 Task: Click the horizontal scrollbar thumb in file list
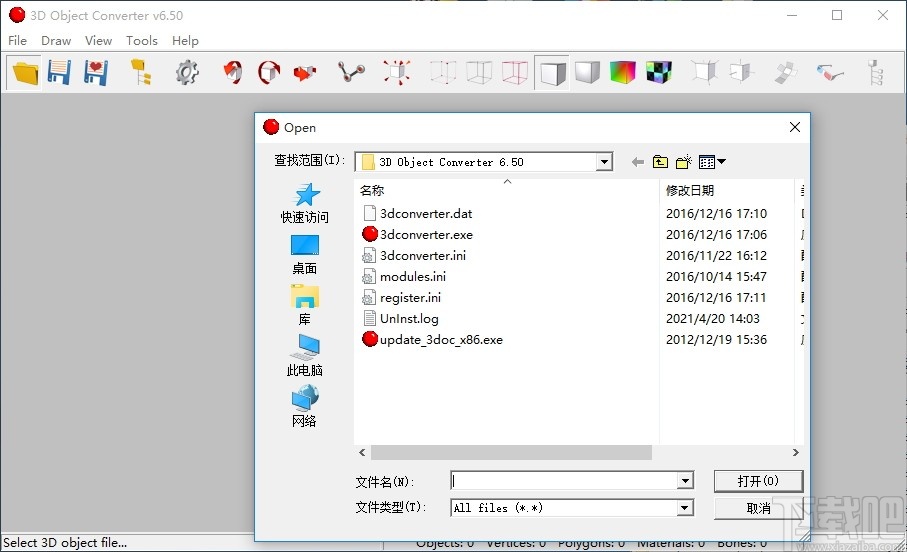coord(511,452)
